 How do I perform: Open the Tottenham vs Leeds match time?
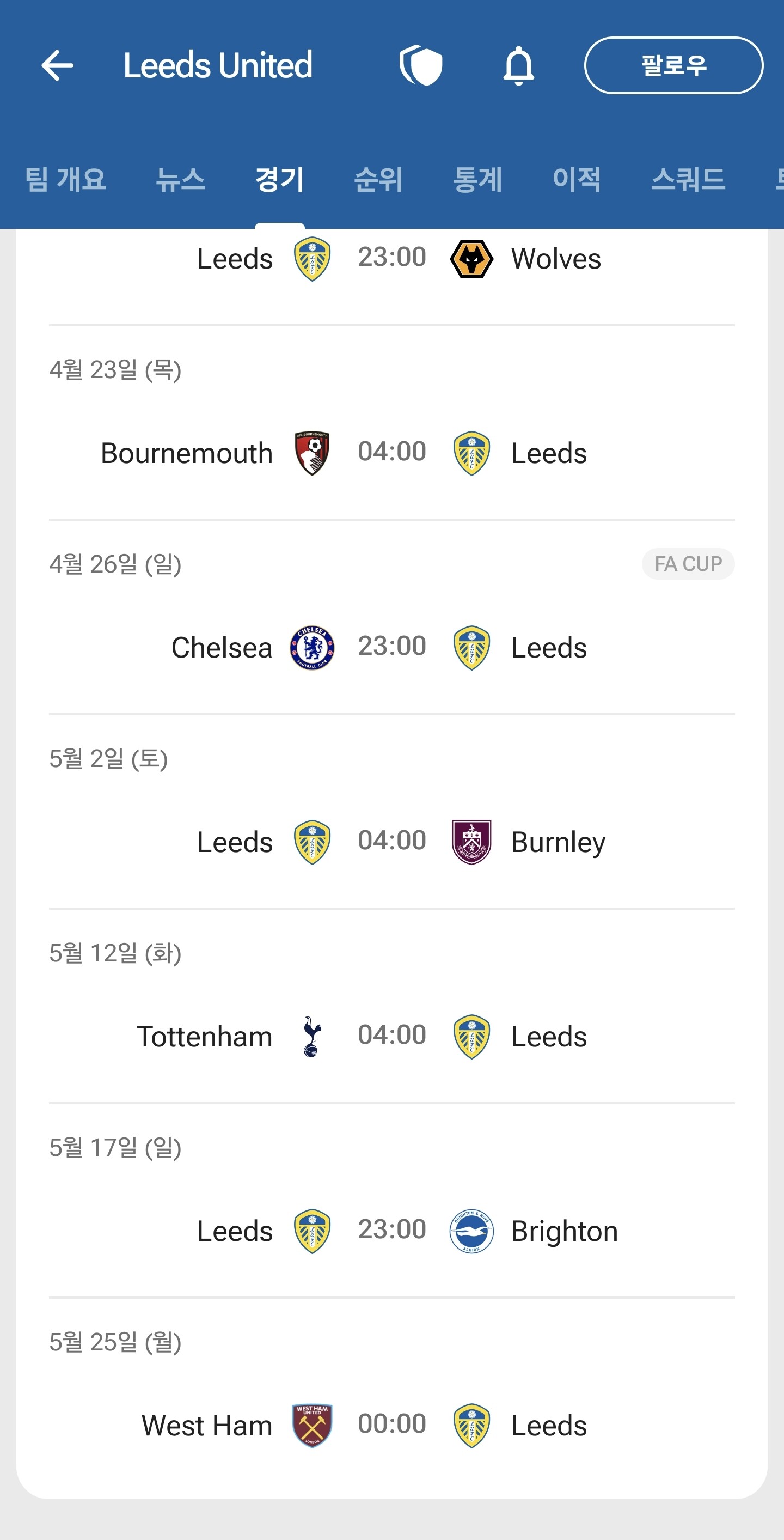coord(391,1035)
